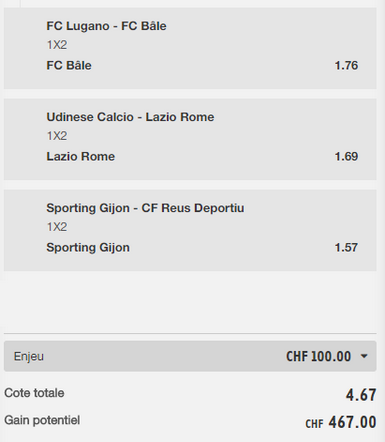Open FC Lugano - FC Bâle match

pyautogui.click(x=106, y=26)
